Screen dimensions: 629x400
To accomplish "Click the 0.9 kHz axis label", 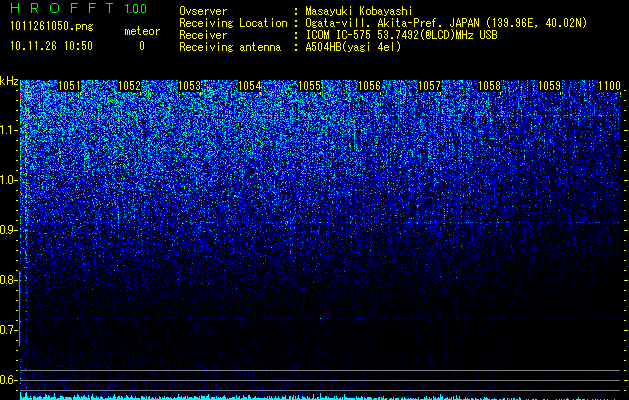I will 8,230.
